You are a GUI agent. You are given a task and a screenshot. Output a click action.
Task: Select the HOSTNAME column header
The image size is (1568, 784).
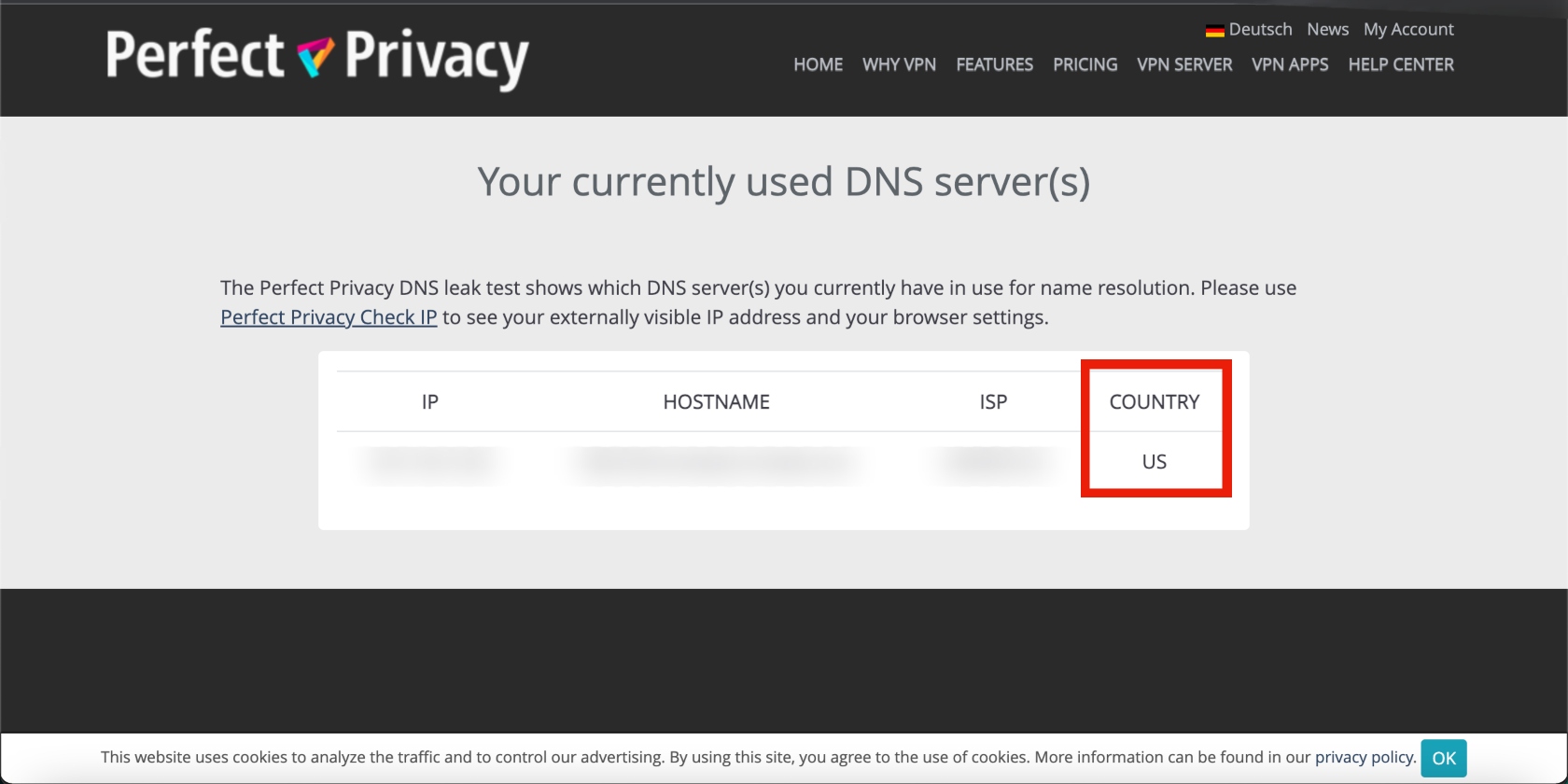coord(716,401)
